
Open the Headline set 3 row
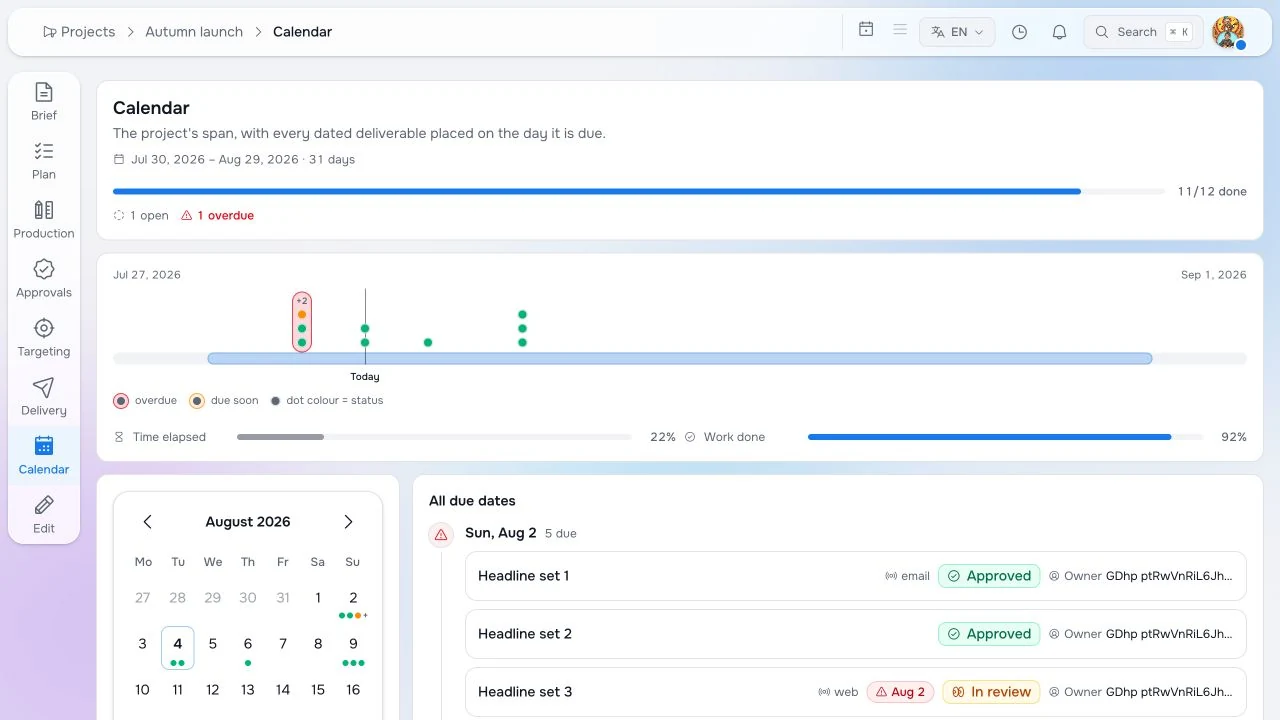856,692
